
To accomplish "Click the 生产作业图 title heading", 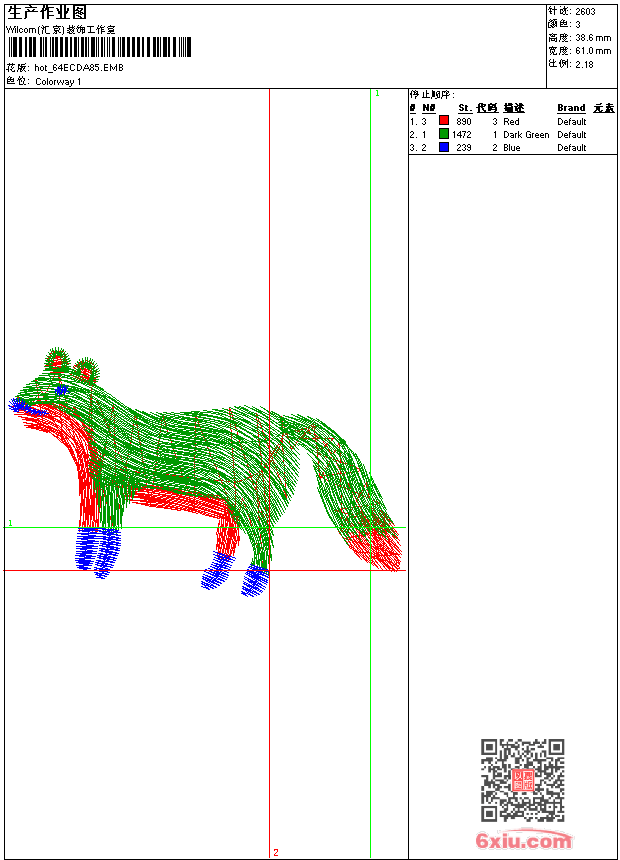I will click(x=47, y=12).
